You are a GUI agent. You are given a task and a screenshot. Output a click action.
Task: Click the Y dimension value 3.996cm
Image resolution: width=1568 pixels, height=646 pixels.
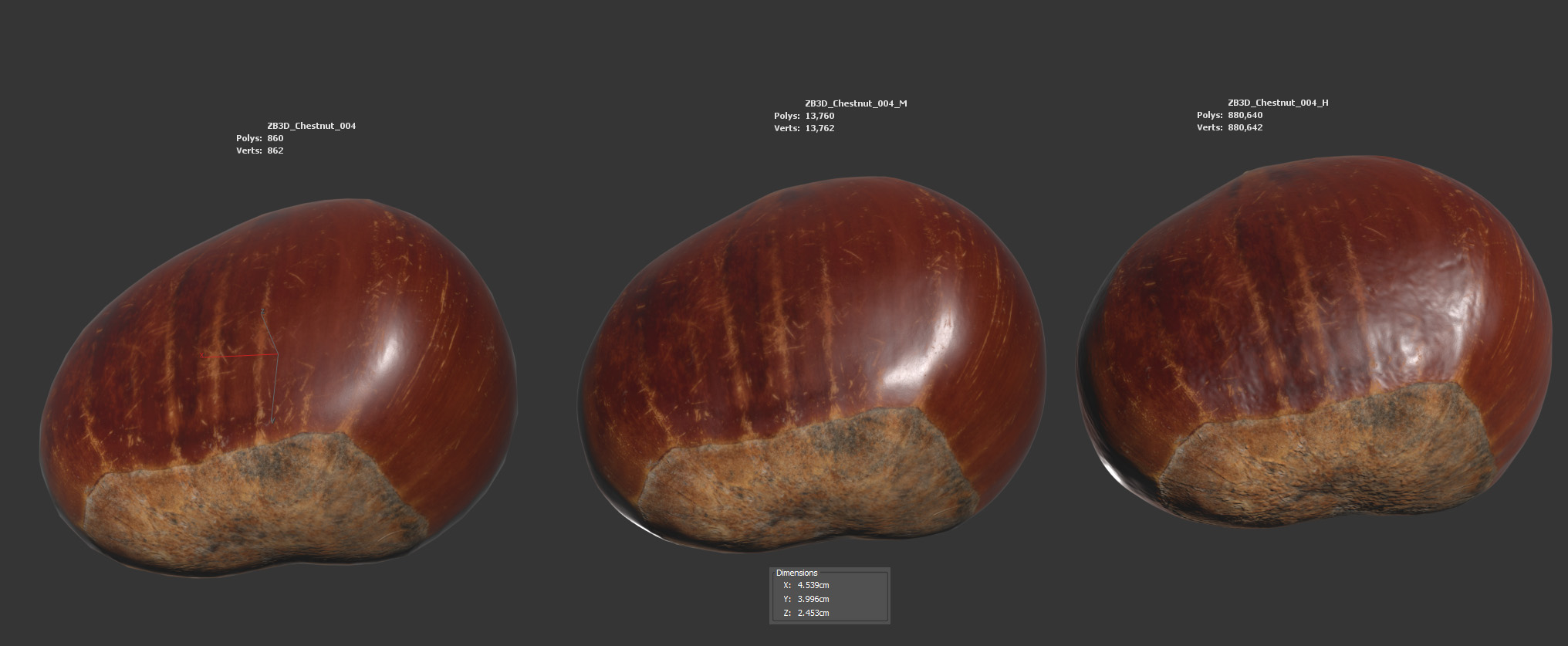point(813,600)
